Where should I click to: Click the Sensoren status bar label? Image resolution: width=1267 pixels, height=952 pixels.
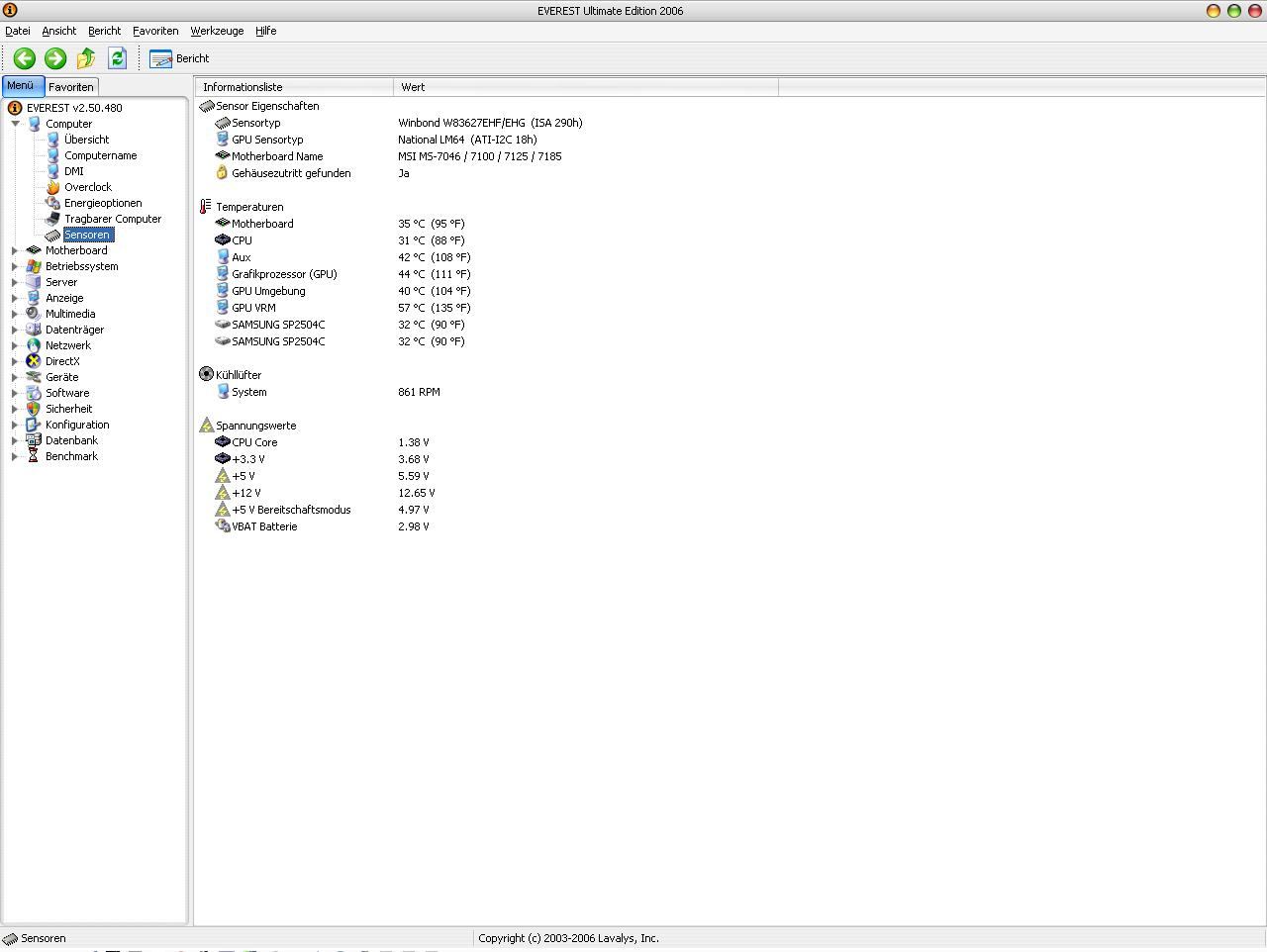pos(44,938)
